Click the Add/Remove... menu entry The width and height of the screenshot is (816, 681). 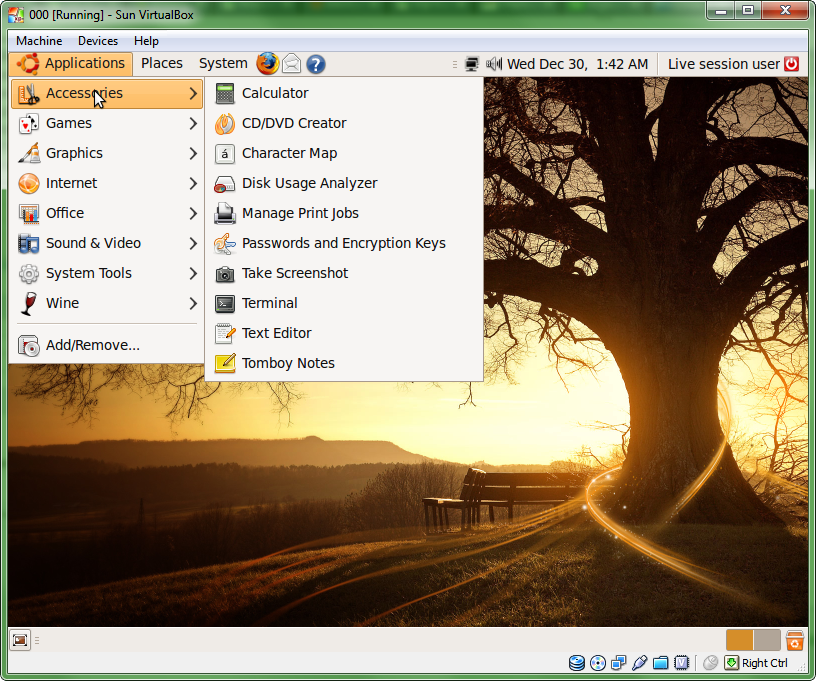click(x=92, y=345)
